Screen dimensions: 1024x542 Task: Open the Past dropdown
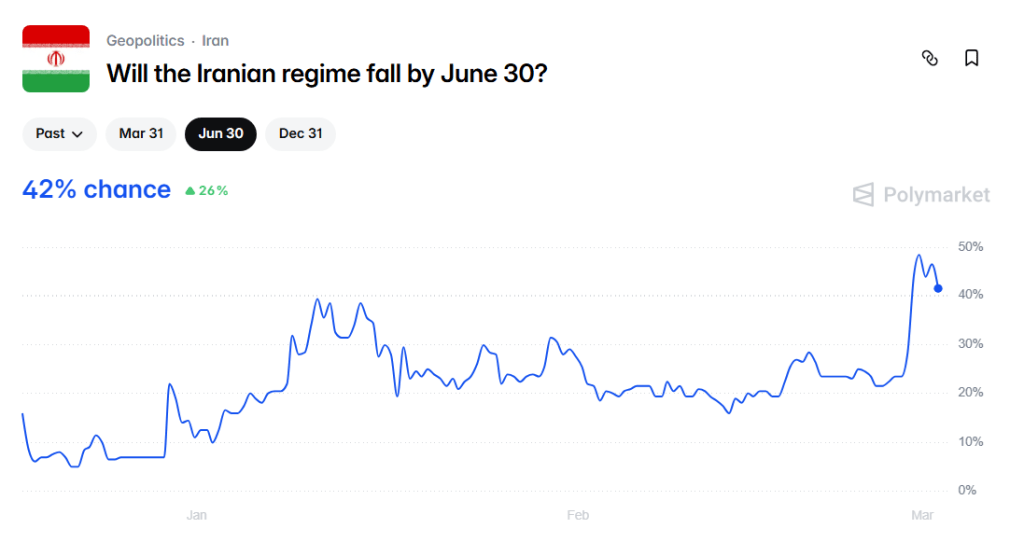click(x=59, y=134)
